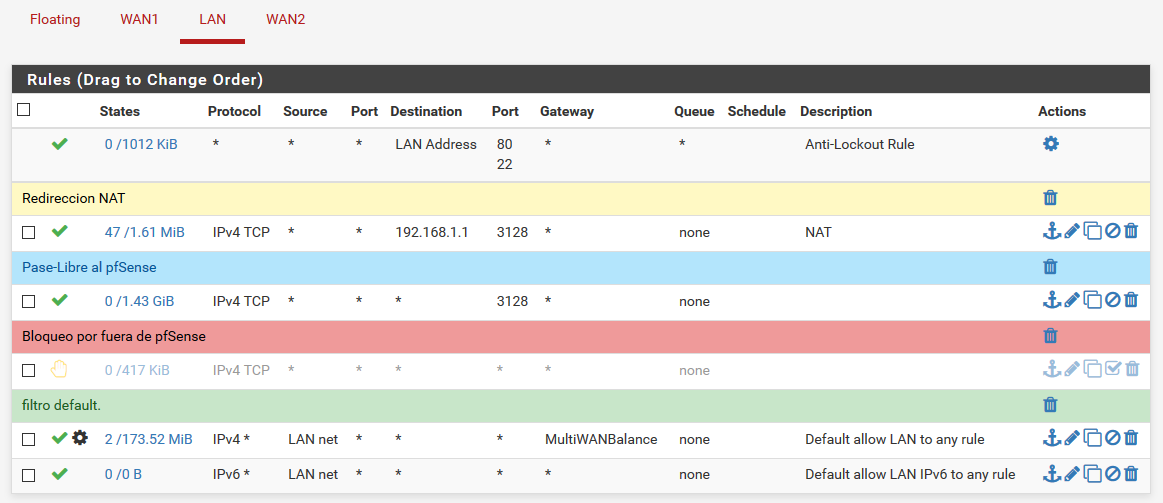Toggle the select-all checkbox in header
The image size is (1163, 503).
24,110
